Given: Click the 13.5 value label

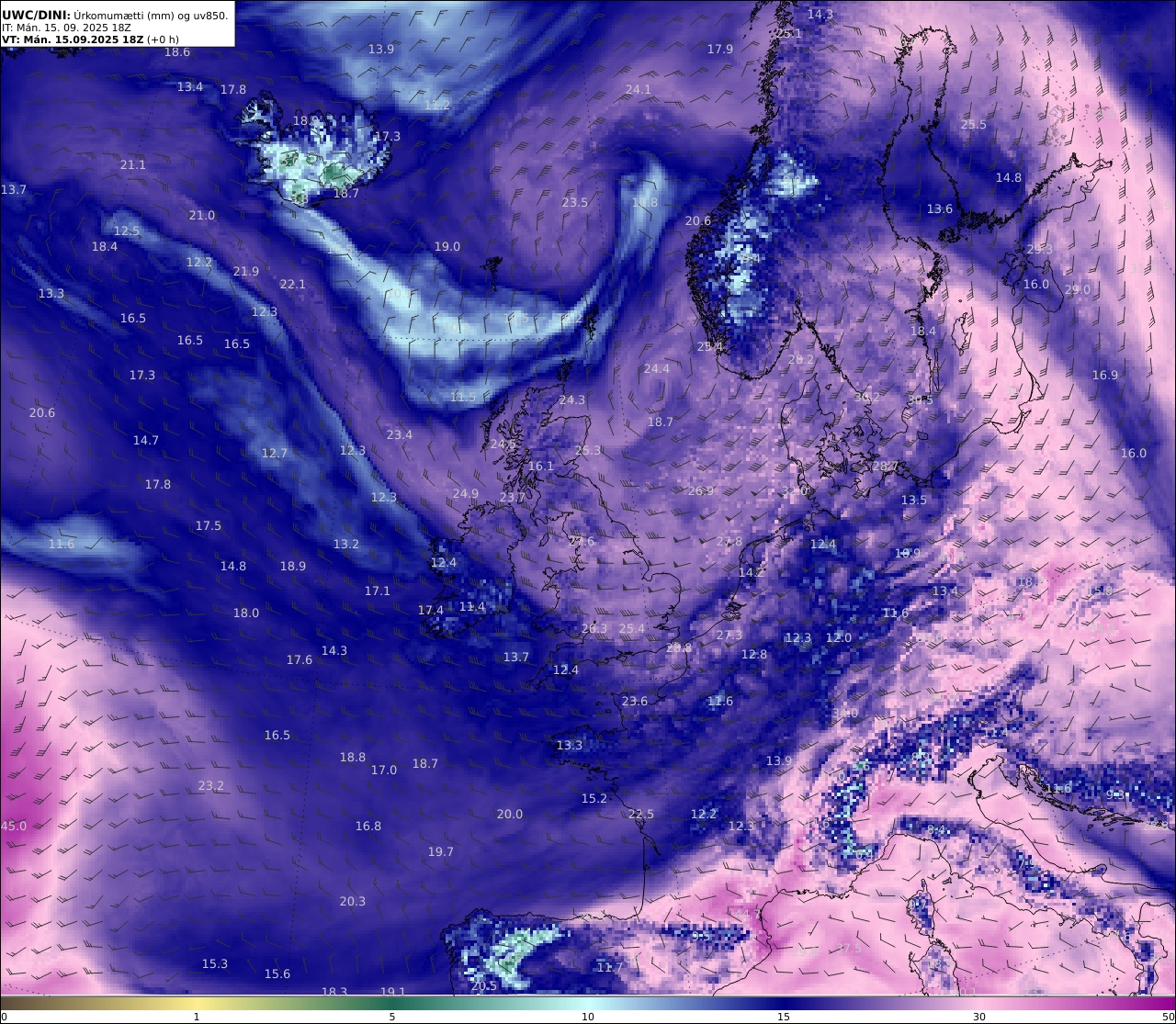Looking at the screenshot, I should (x=913, y=501).
